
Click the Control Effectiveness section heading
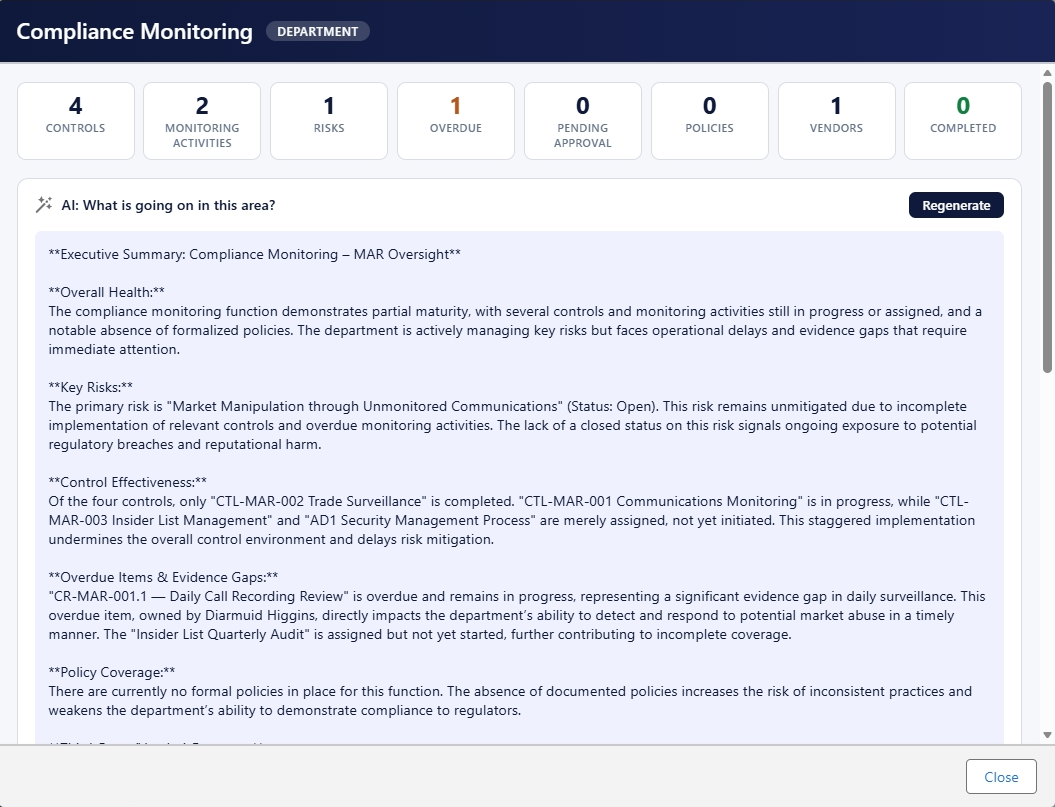click(128, 482)
